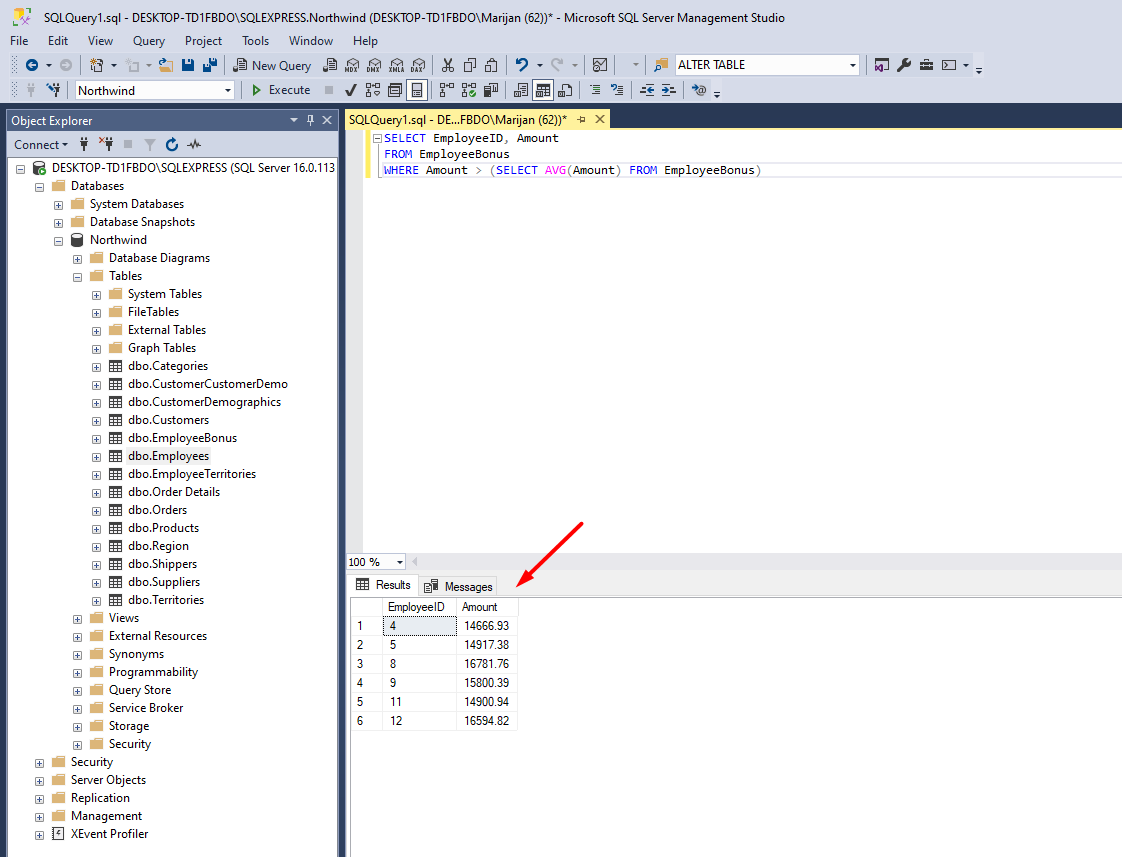Toggle Results to Text mode
Screen dimensions: 1122x857
pos(521,90)
